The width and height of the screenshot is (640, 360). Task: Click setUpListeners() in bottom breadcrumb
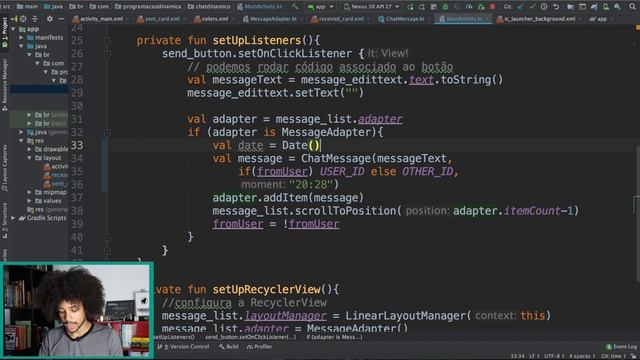click(x=175, y=337)
